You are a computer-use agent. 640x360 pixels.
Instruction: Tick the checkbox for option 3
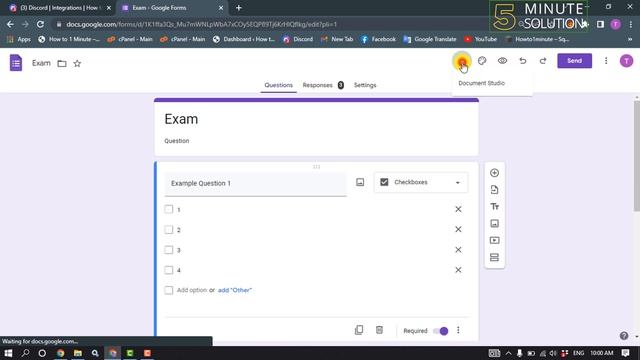pos(169,250)
